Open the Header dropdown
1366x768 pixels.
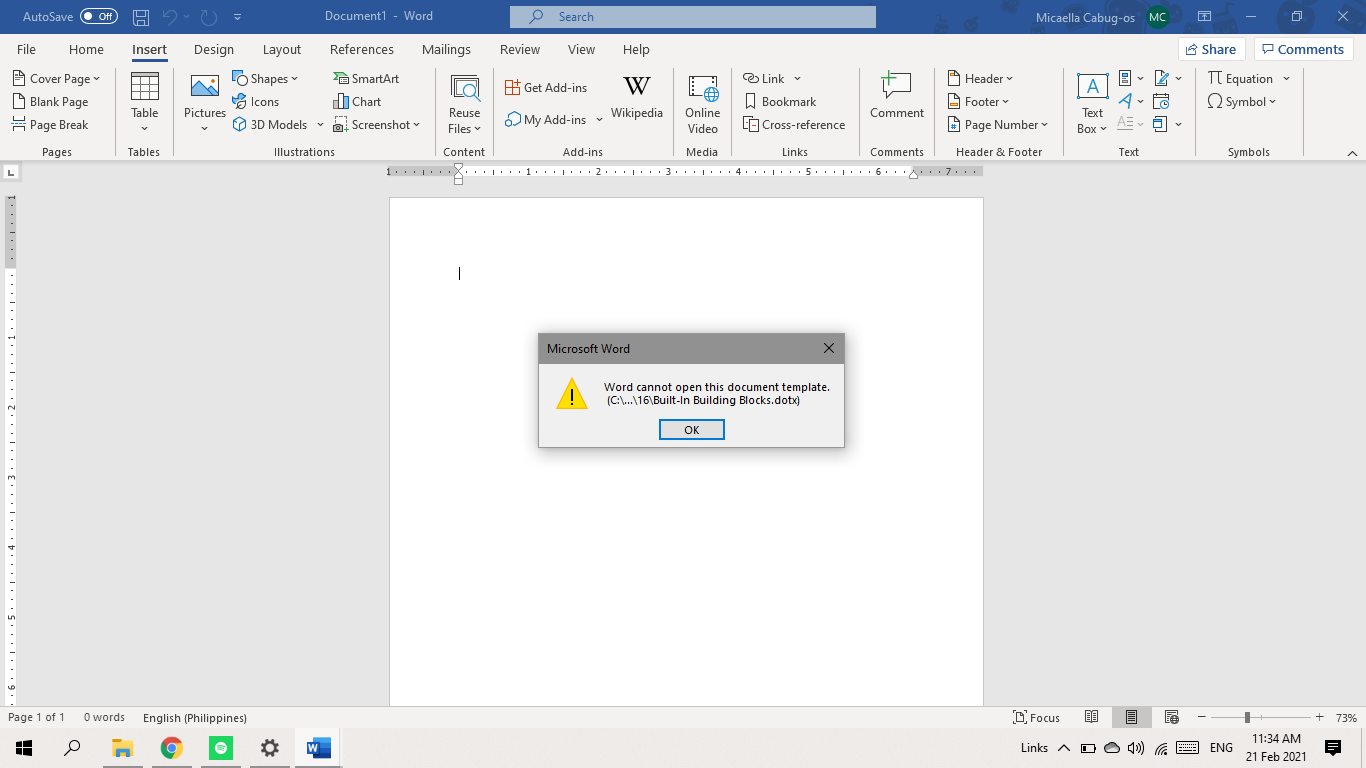980,78
